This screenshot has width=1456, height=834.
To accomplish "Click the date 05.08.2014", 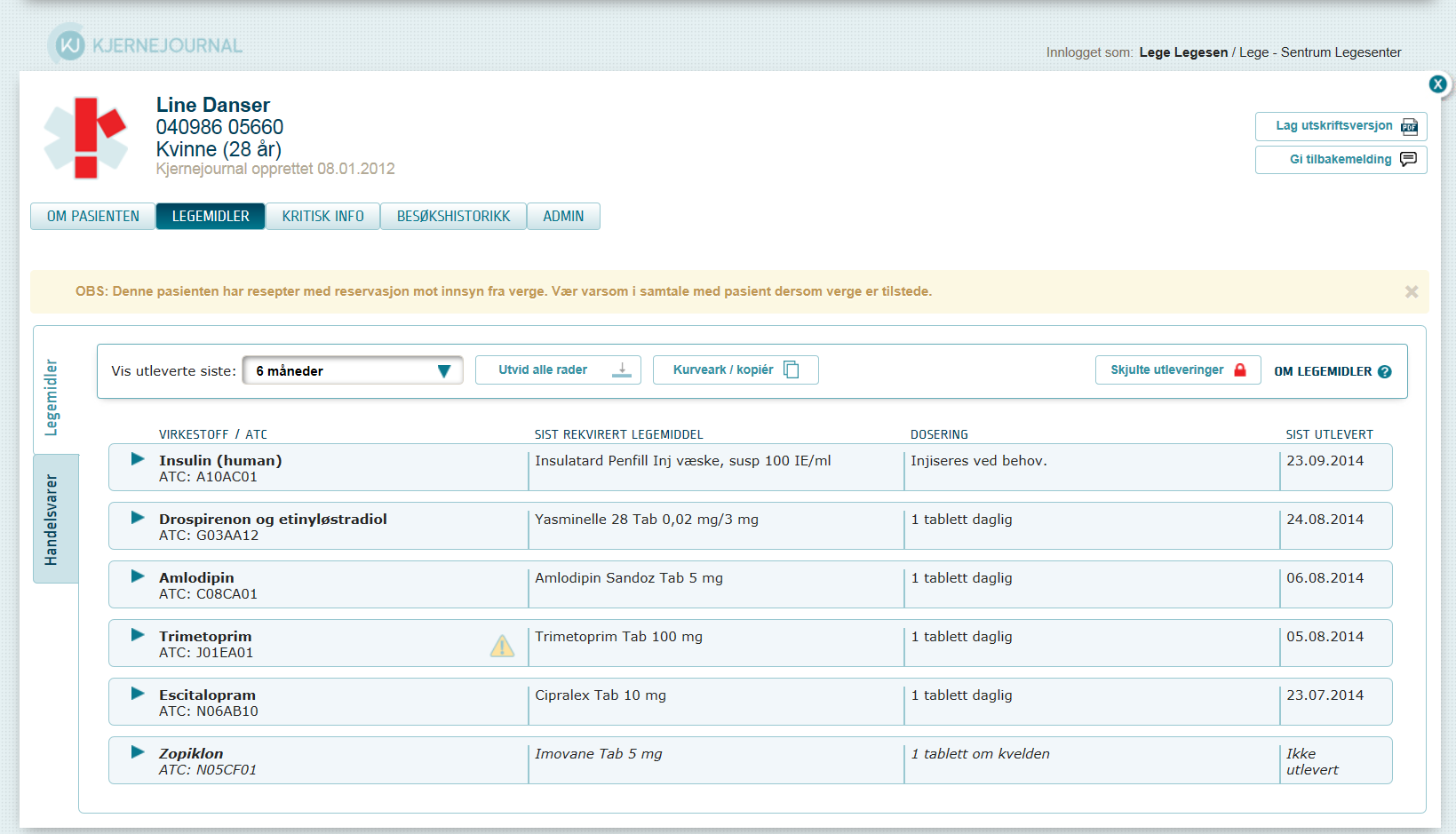I will pyautogui.click(x=1325, y=637).
